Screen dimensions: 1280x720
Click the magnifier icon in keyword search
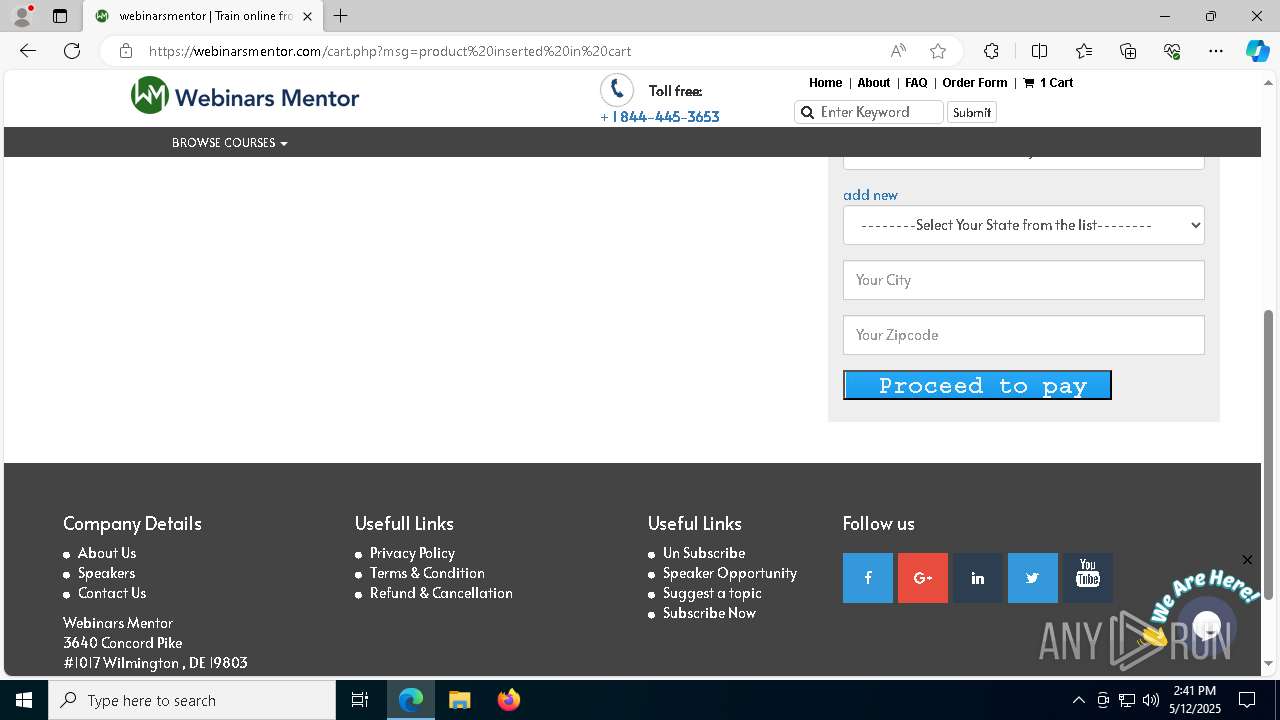(x=807, y=112)
